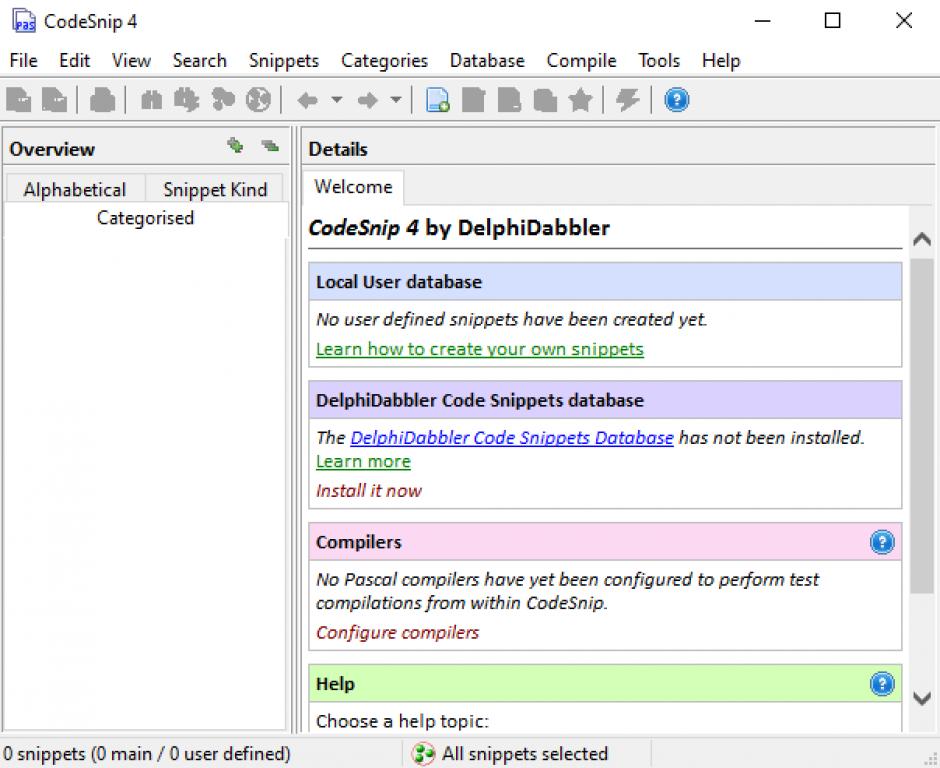Screen dimensions: 940x768
Task: Minimize the CodeSnip 4 window
Action: tap(762, 21)
